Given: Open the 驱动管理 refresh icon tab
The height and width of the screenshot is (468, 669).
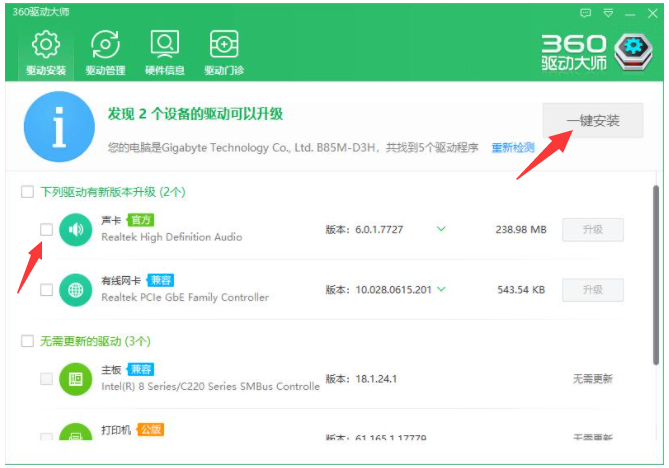Looking at the screenshot, I should tap(105, 53).
